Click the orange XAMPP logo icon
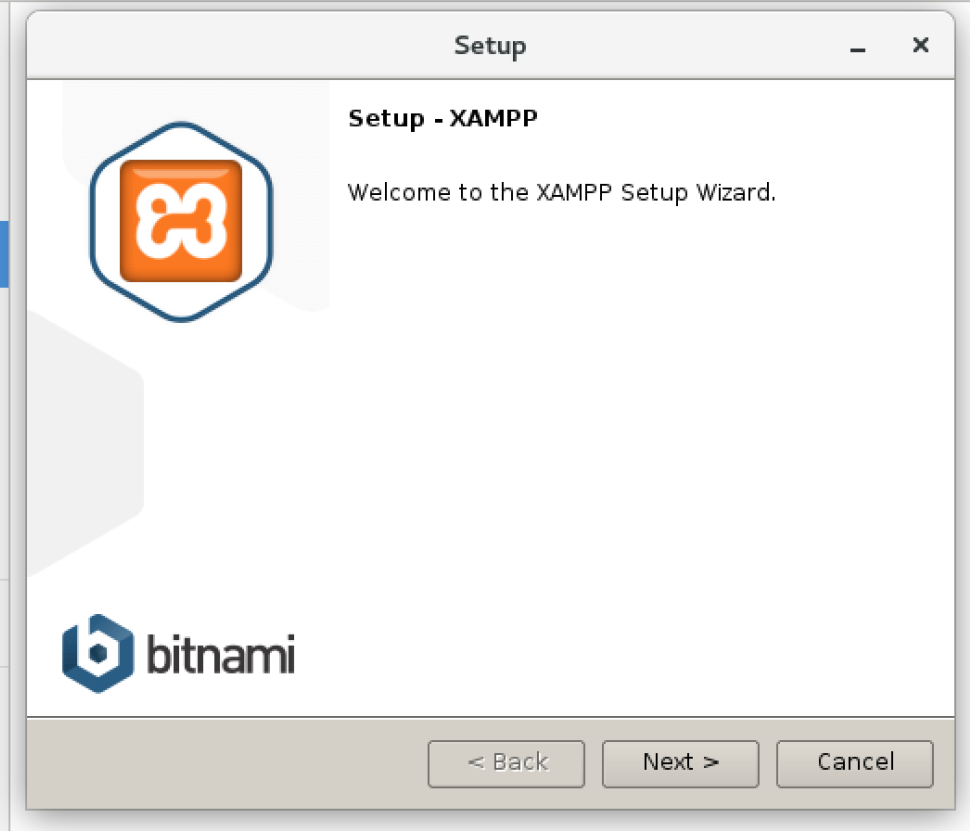 181,222
